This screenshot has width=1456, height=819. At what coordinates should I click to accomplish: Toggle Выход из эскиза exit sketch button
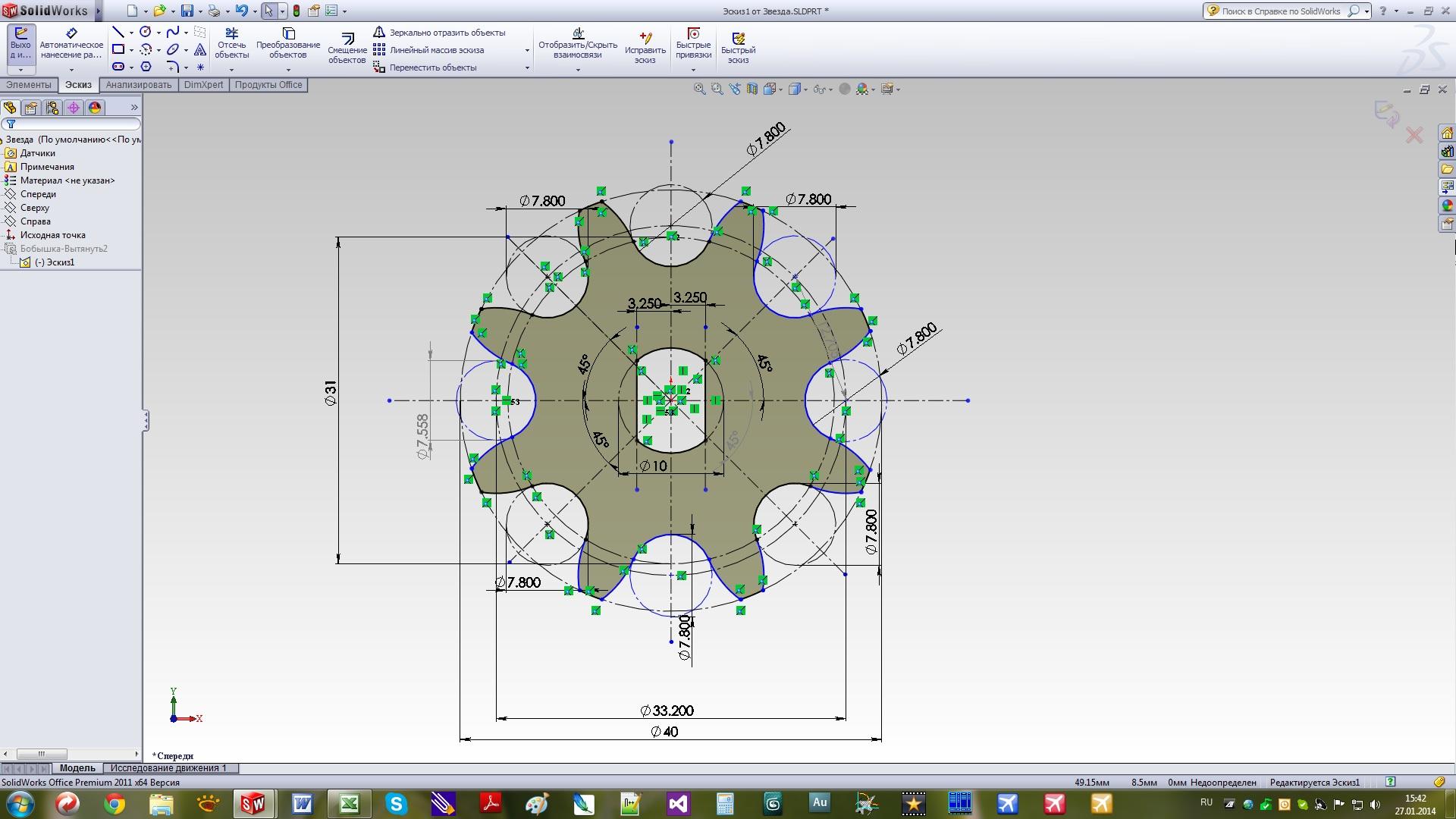(x=20, y=43)
